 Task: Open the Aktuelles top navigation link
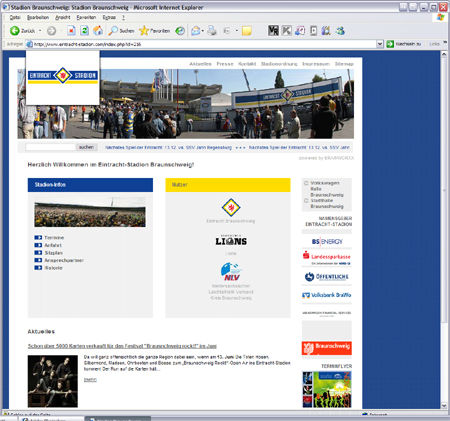[200, 64]
